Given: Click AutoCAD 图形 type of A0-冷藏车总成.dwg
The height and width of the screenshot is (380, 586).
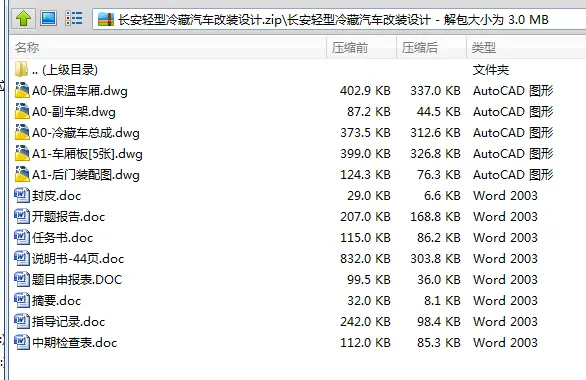Looking at the screenshot, I should tap(513, 133).
